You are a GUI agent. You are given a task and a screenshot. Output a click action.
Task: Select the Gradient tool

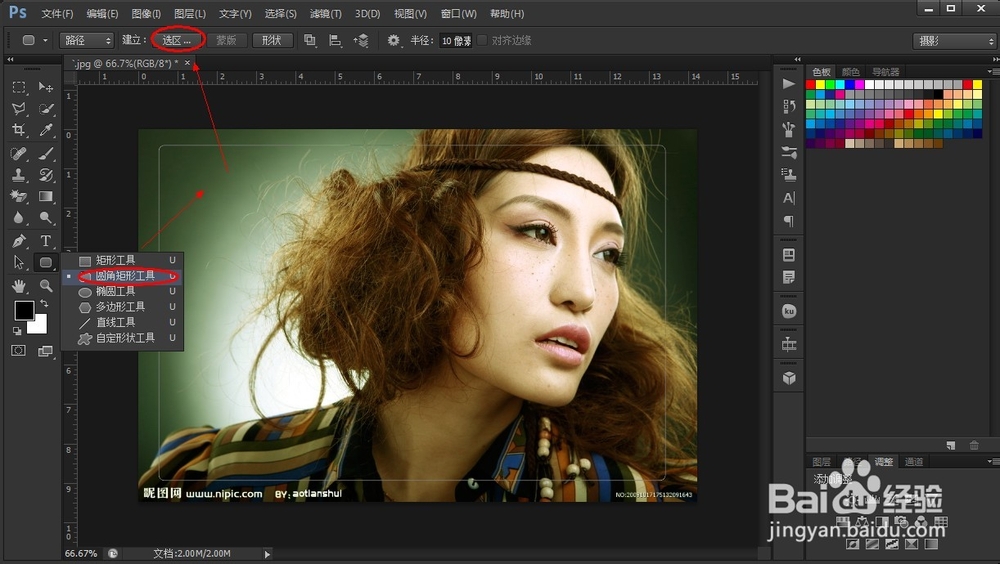(46, 197)
